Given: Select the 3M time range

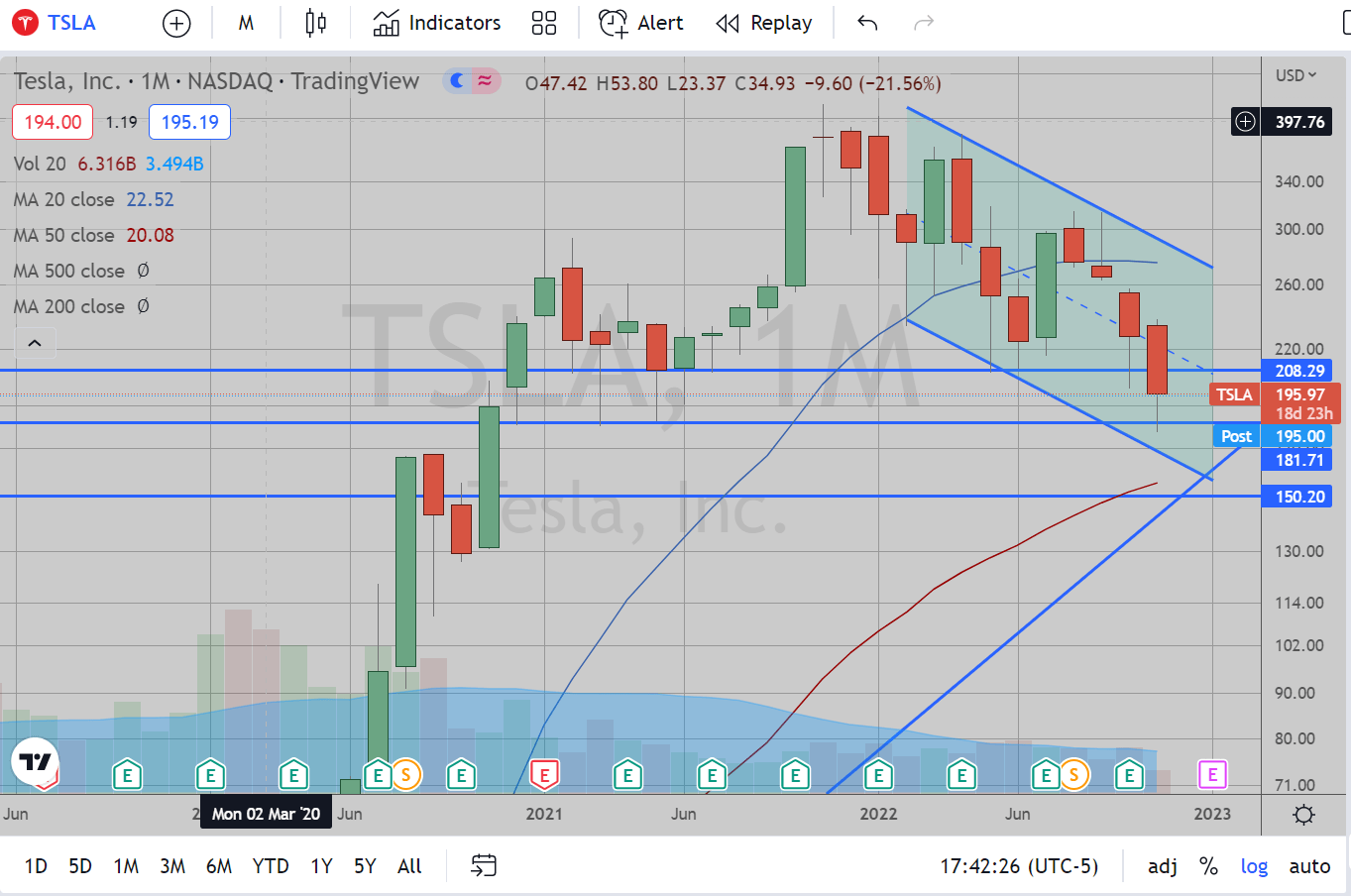Looking at the screenshot, I should point(172,866).
